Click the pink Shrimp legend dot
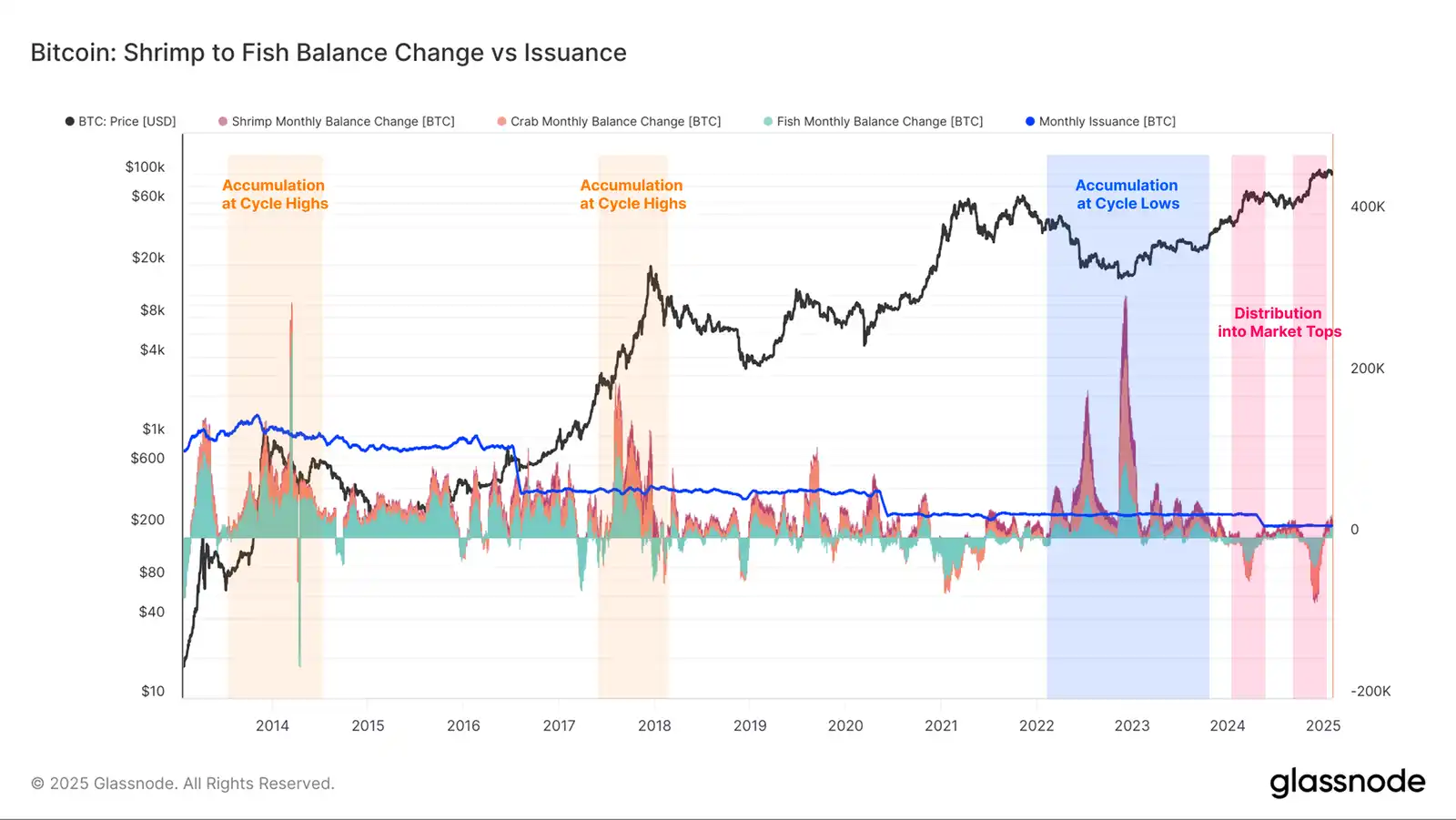The image size is (1456, 820). [x=223, y=121]
